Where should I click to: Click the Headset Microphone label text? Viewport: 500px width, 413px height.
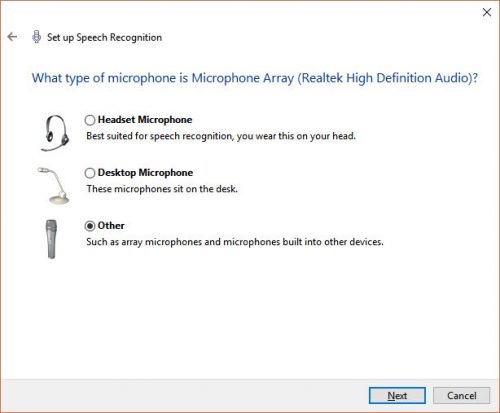pos(145,120)
